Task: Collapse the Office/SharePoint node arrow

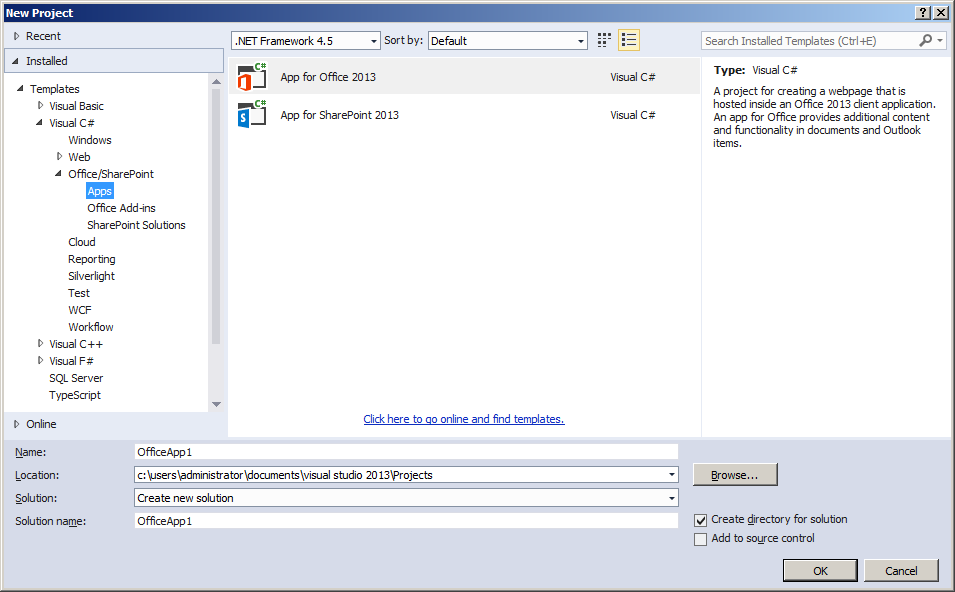Action: click(58, 174)
